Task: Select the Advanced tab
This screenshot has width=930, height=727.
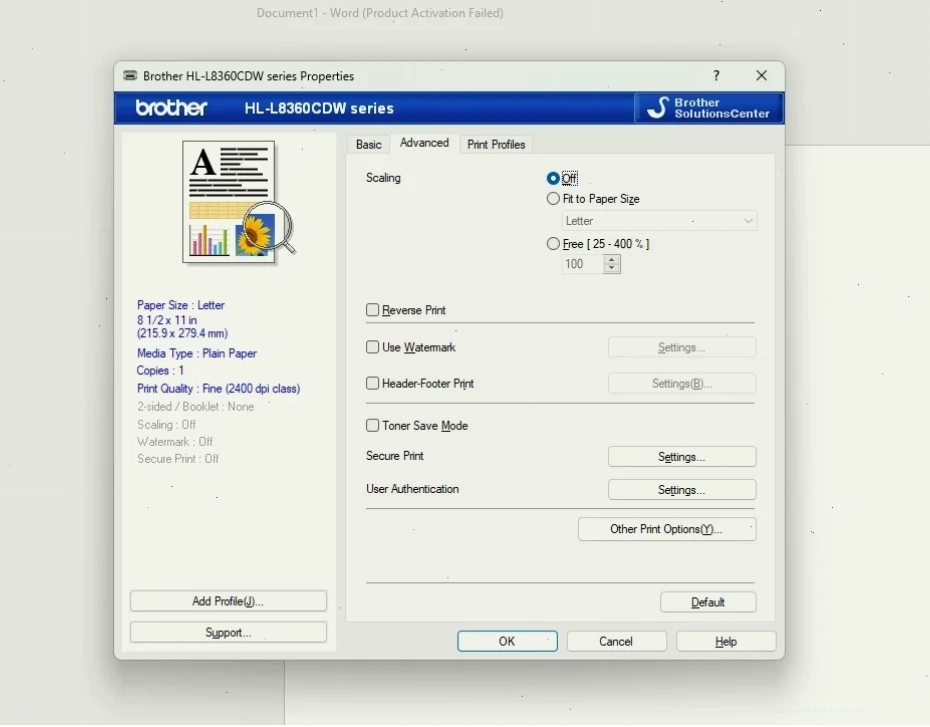Action: [424, 143]
